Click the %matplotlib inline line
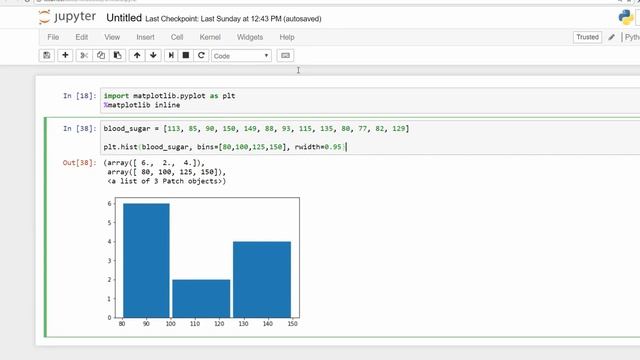This screenshot has height=360, width=640. click(x=142, y=105)
